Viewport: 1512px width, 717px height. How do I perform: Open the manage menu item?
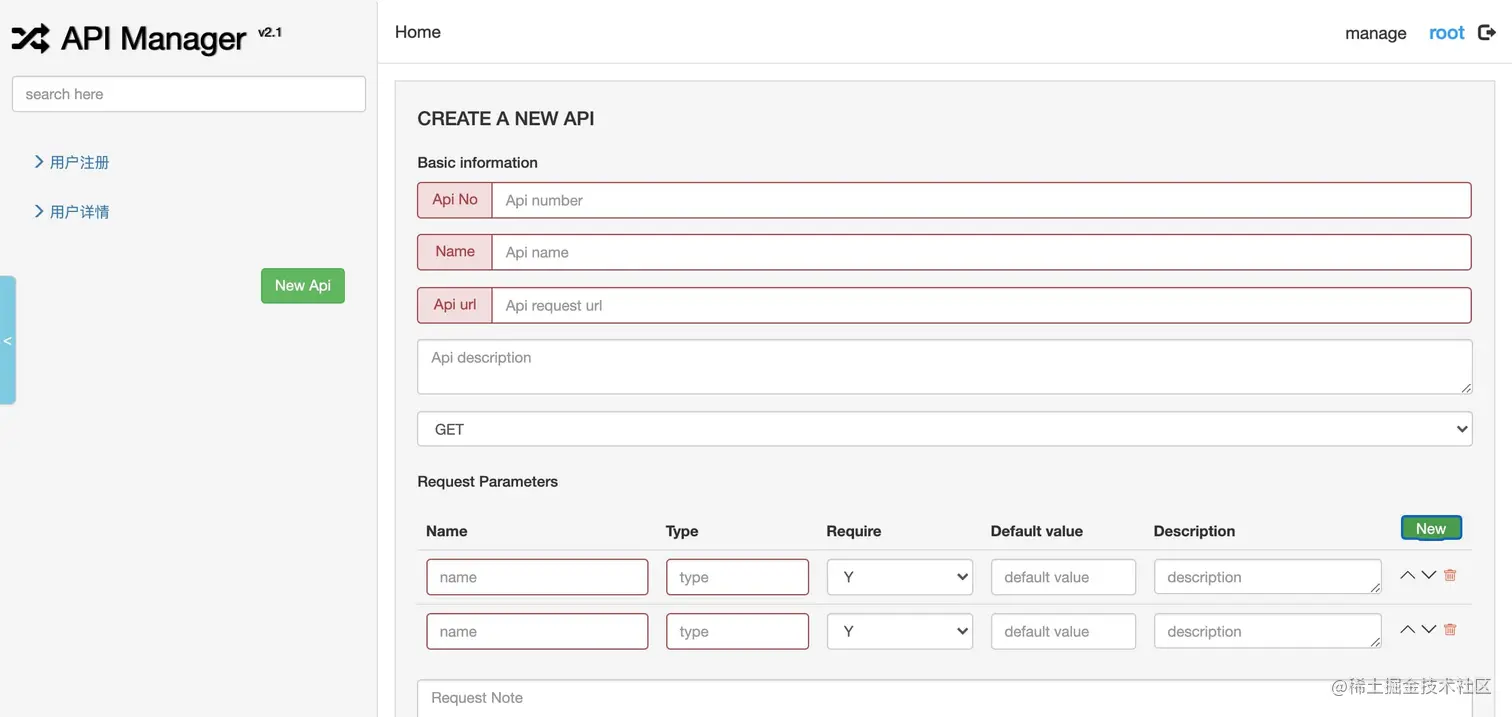click(x=1375, y=33)
